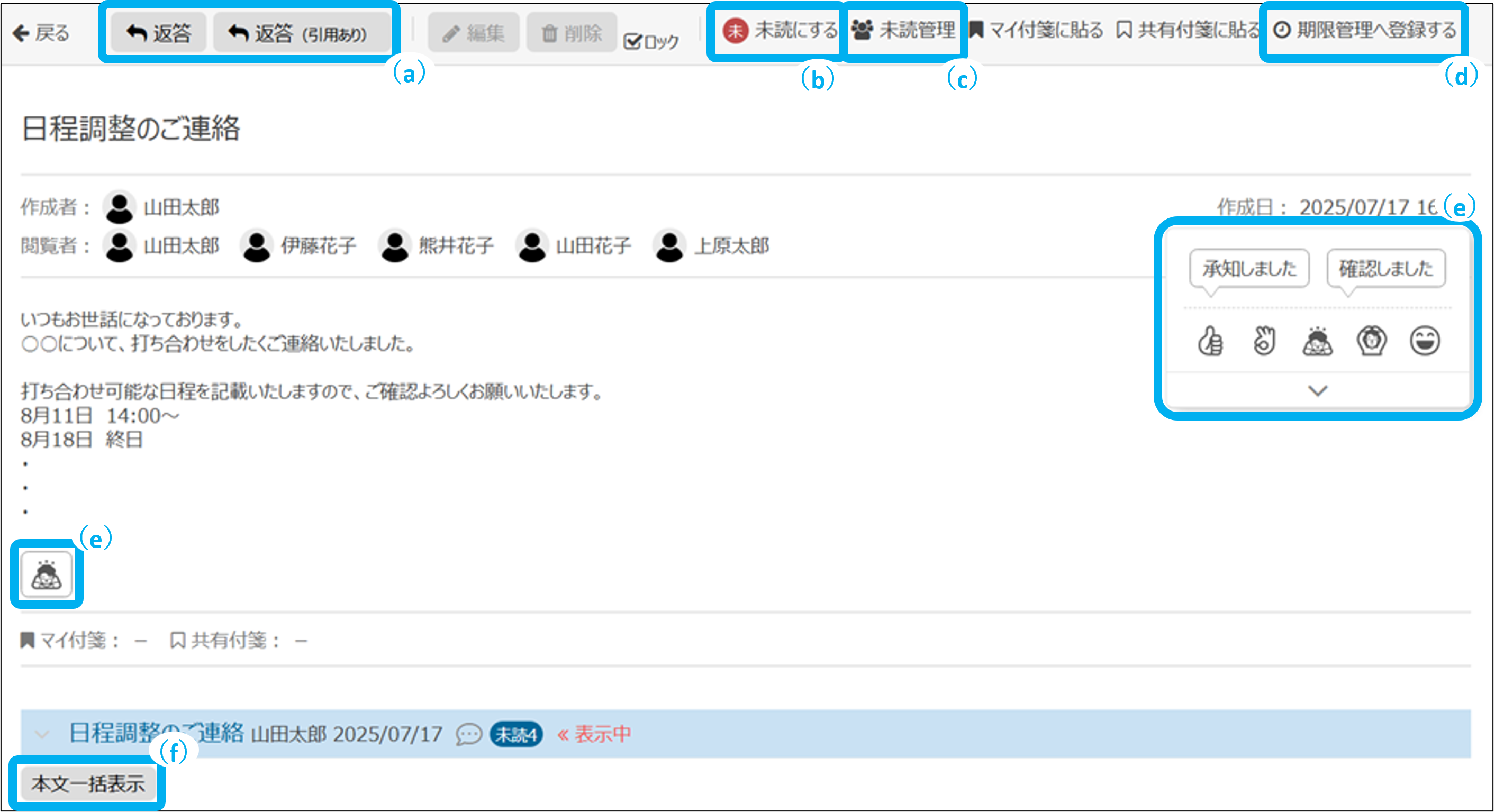Pick the surprised face reaction icon

pyautogui.click(x=1371, y=341)
